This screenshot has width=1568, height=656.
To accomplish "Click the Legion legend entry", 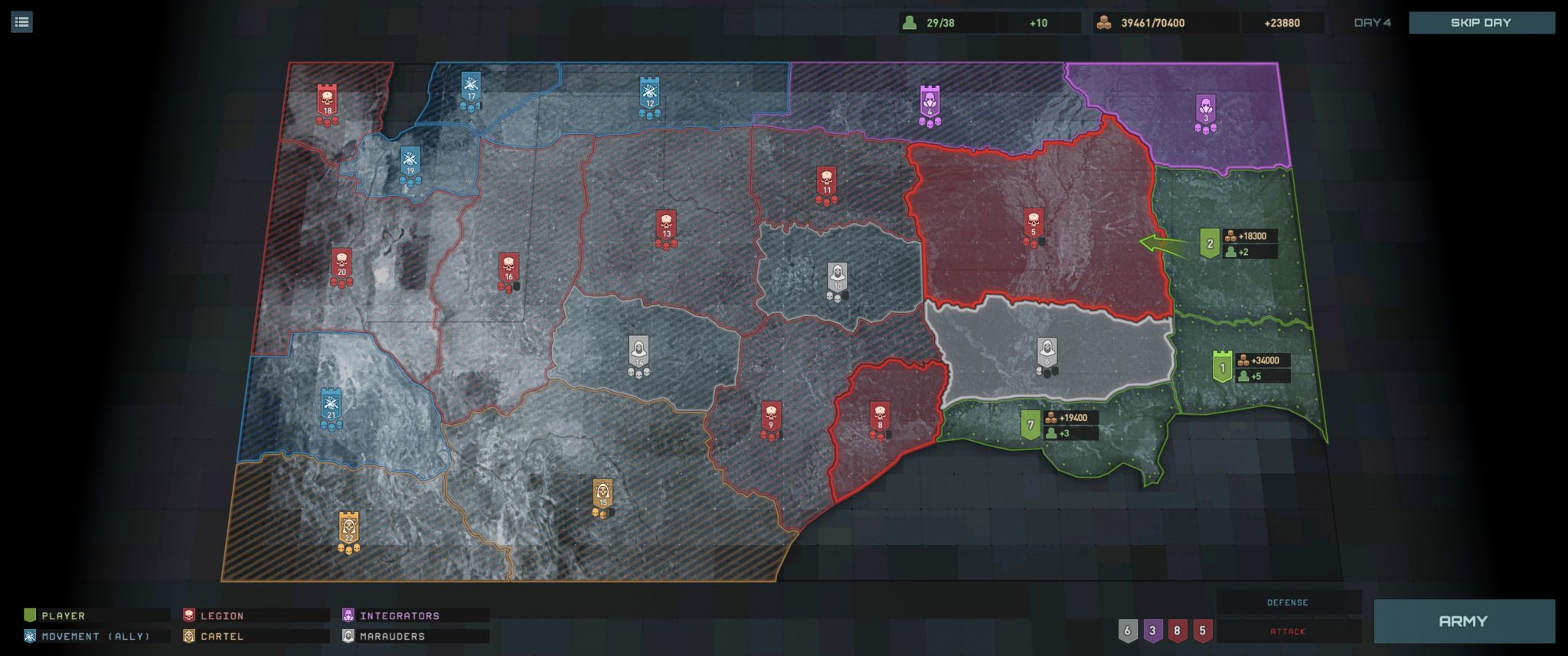I will 221,615.
